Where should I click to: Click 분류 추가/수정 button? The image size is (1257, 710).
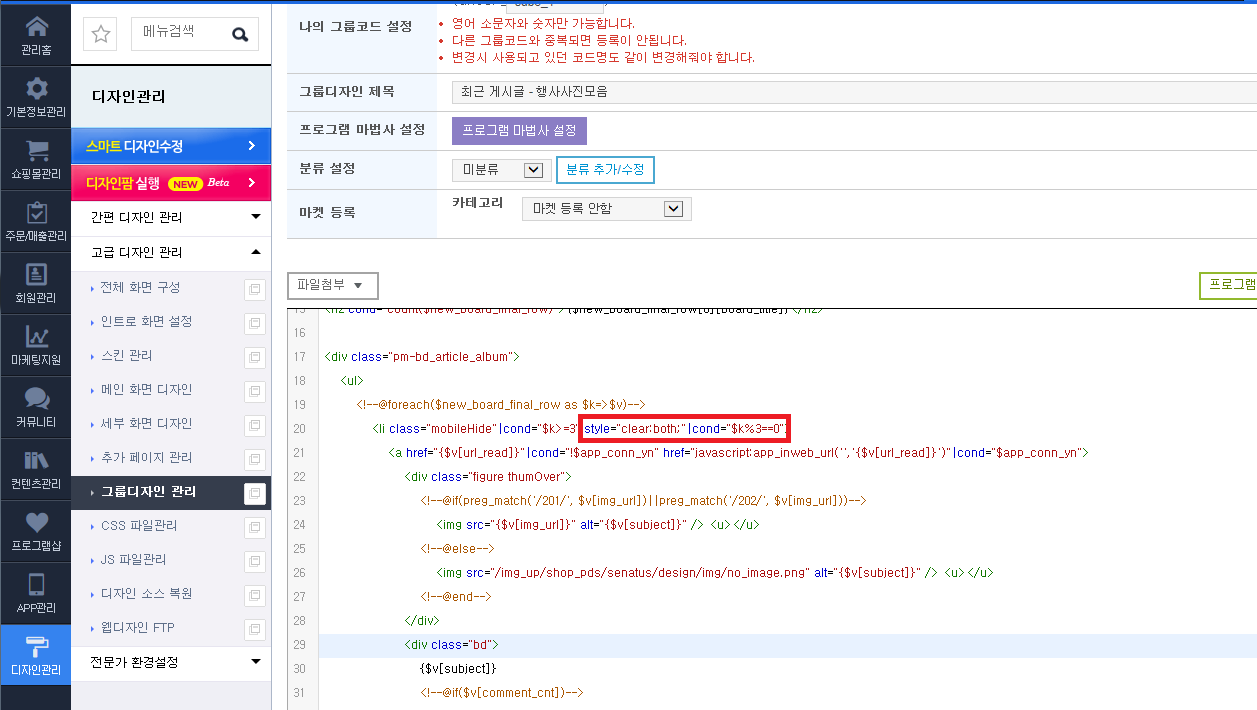605,170
